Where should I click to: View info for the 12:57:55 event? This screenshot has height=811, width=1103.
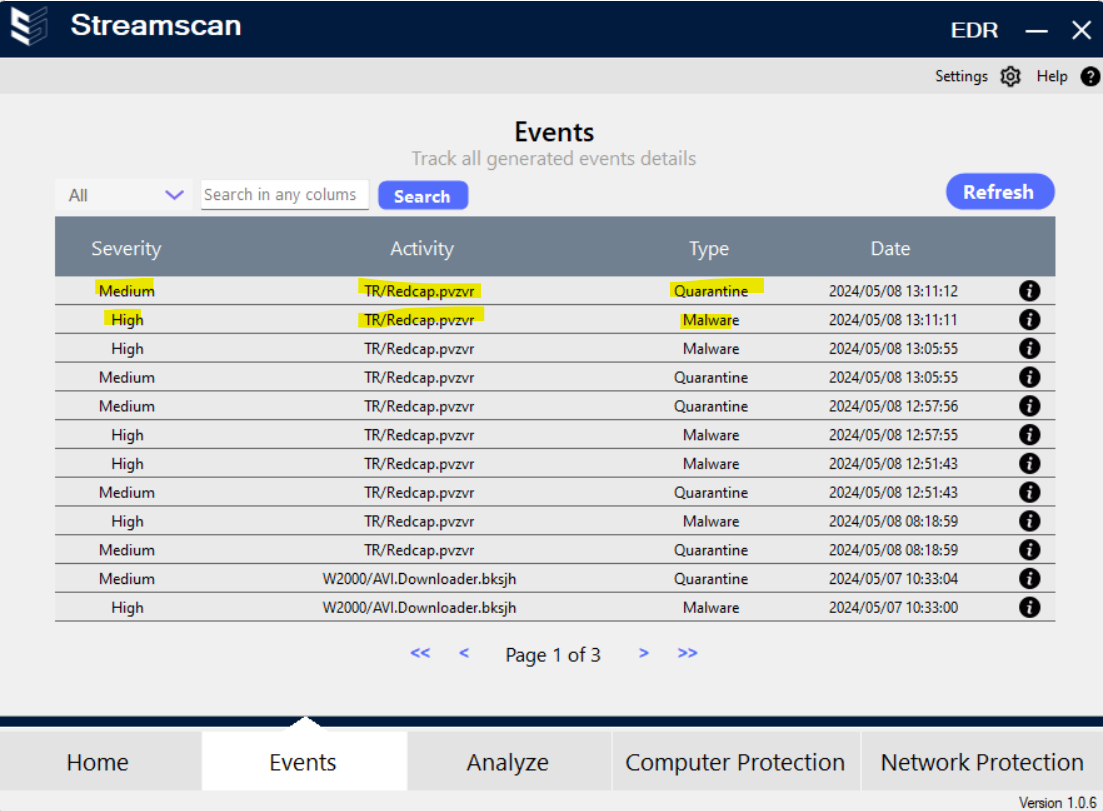(1029, 435)
